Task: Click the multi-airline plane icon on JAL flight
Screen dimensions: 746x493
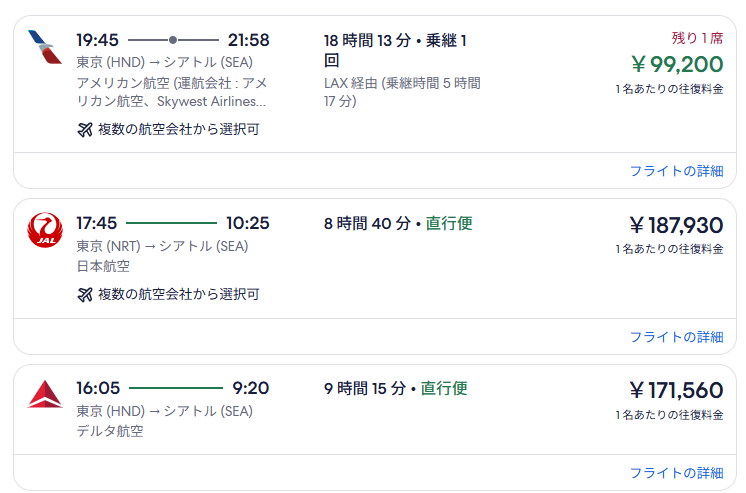Action: click(85, 295)
